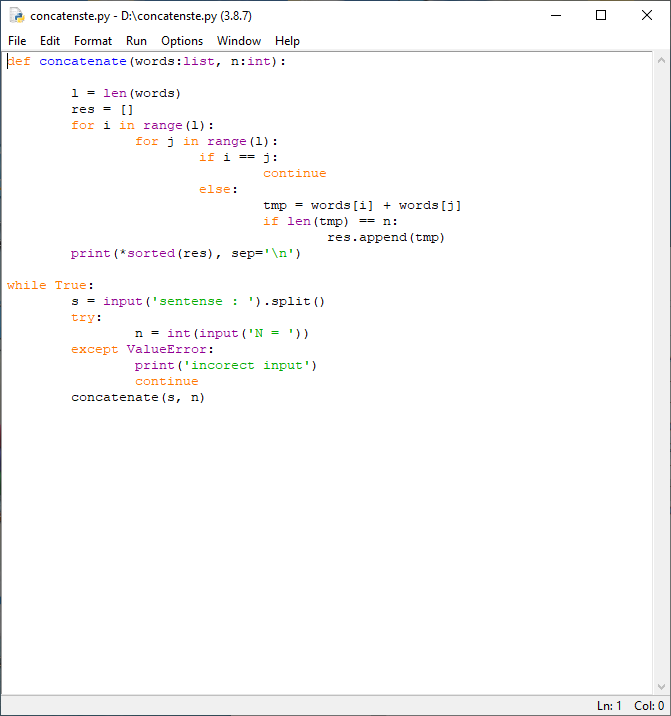The image size is (671, 716).
Task: Maximize the IDLE editor window
Action: click(601, 16)
